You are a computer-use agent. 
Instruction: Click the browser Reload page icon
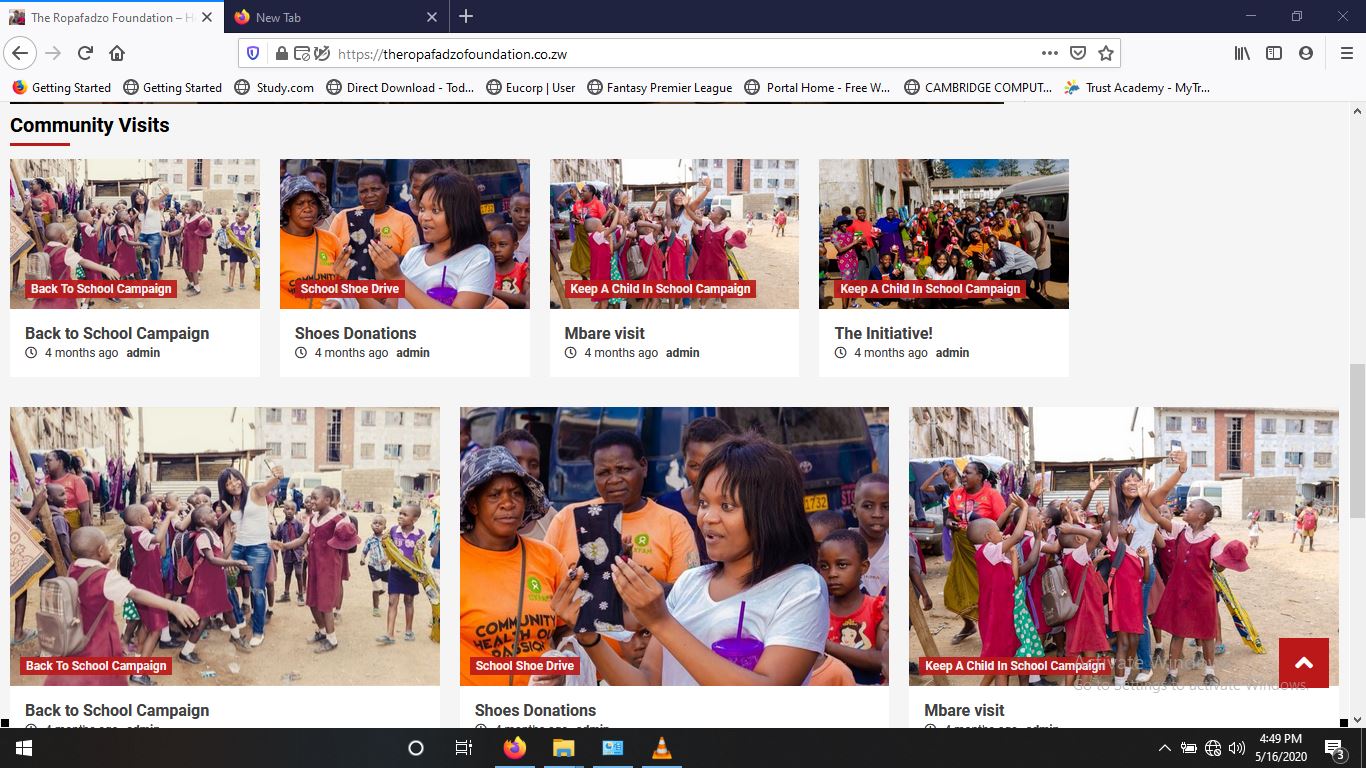(85, 53)
